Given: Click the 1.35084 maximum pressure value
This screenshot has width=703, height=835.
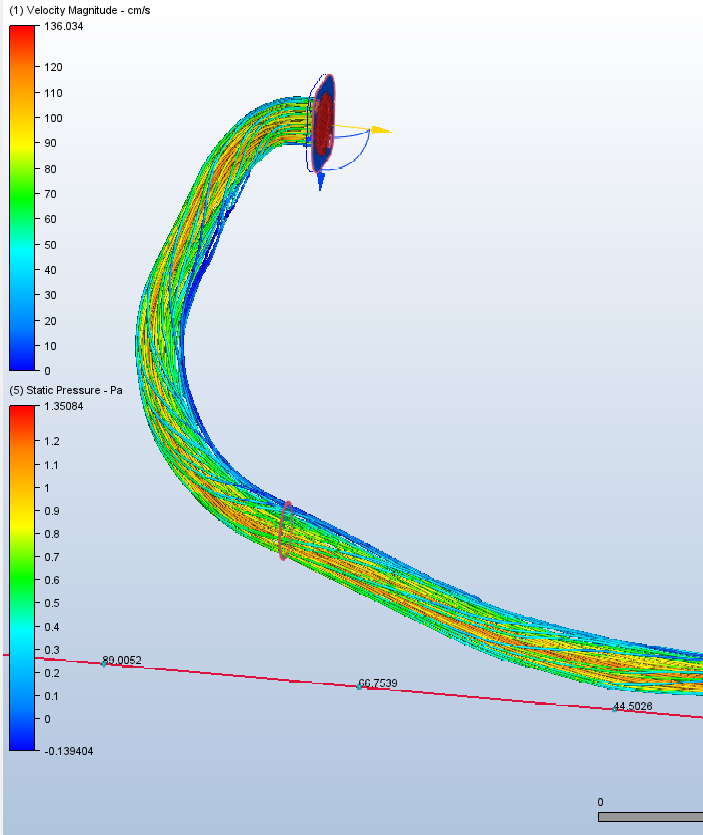Looking at the screenshot, I should pos(64,406).
